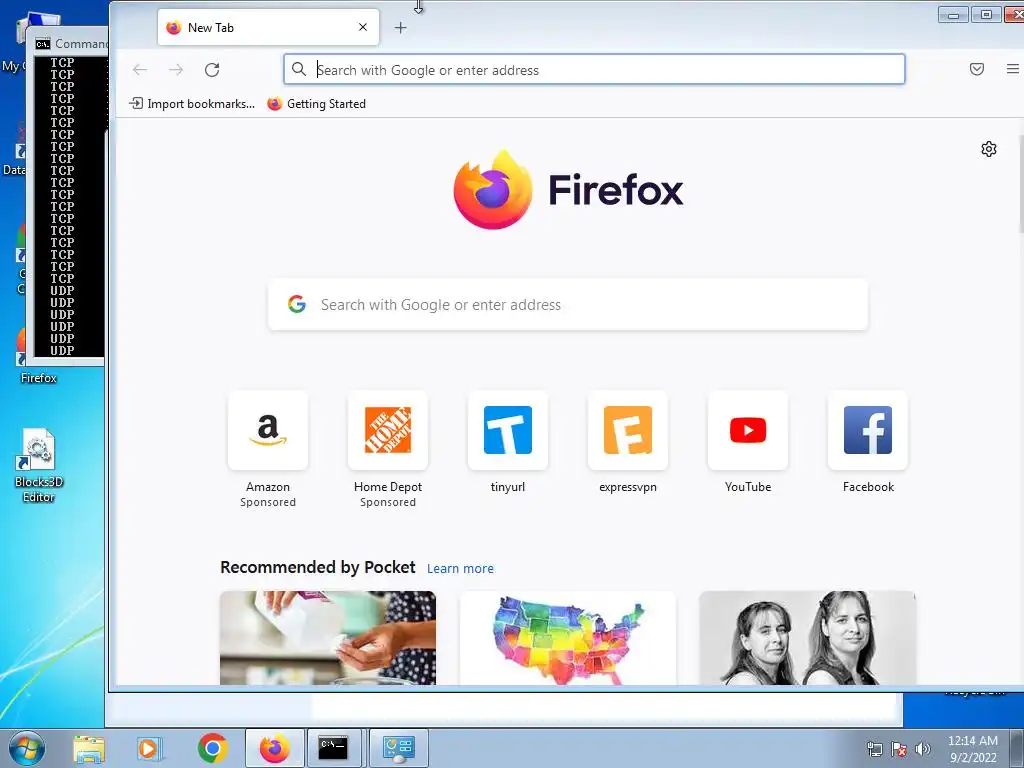Click the page vertical scrollbar thumb

click(1021, 183)
